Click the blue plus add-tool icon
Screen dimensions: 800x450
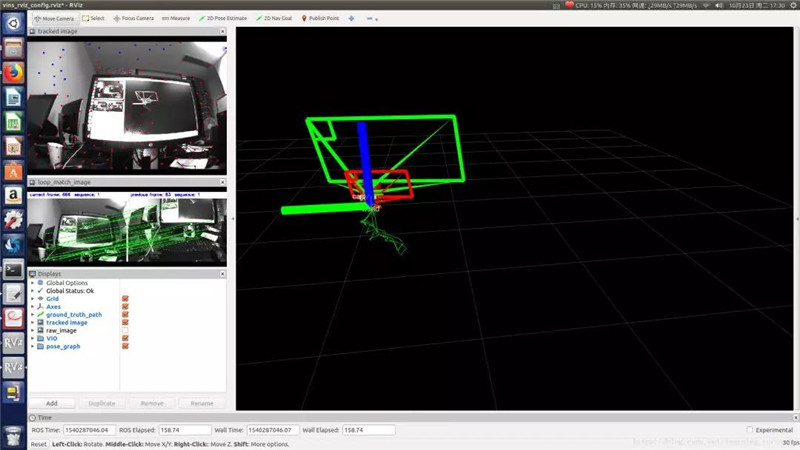tap(351, 18)
